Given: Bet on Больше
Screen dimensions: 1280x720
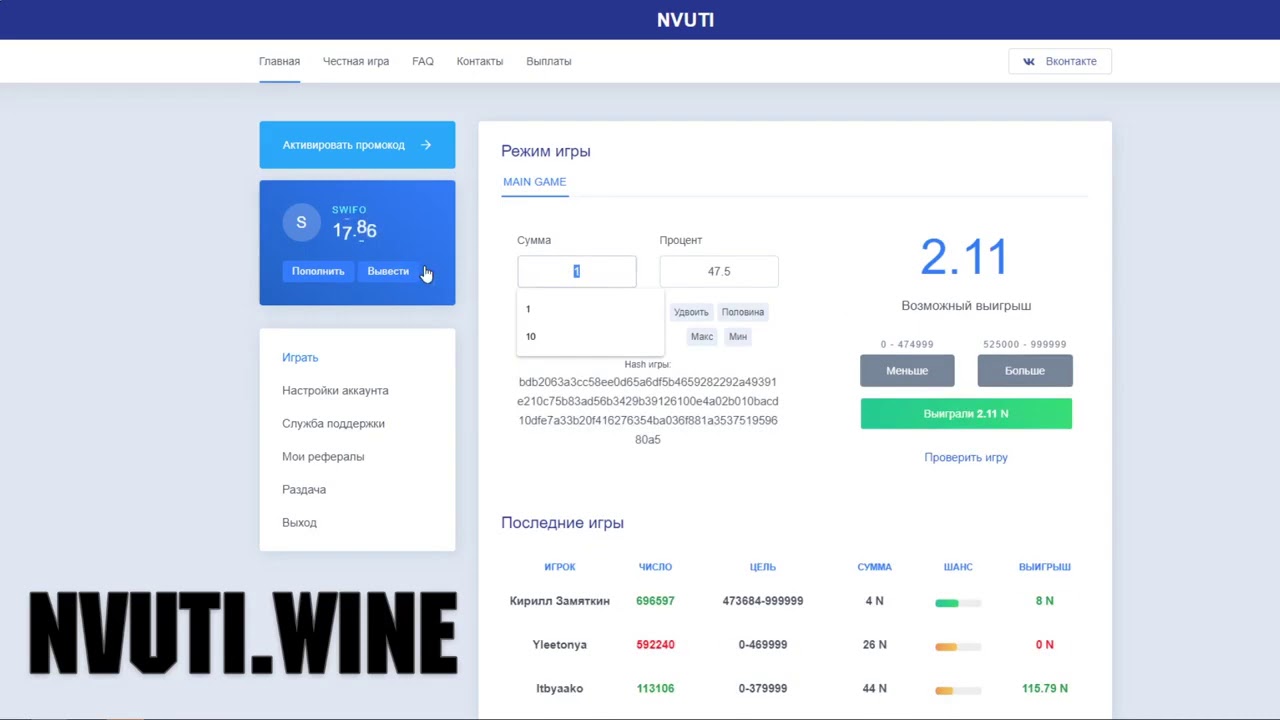Looking at the screenshot, I should tap(1025, 370).
